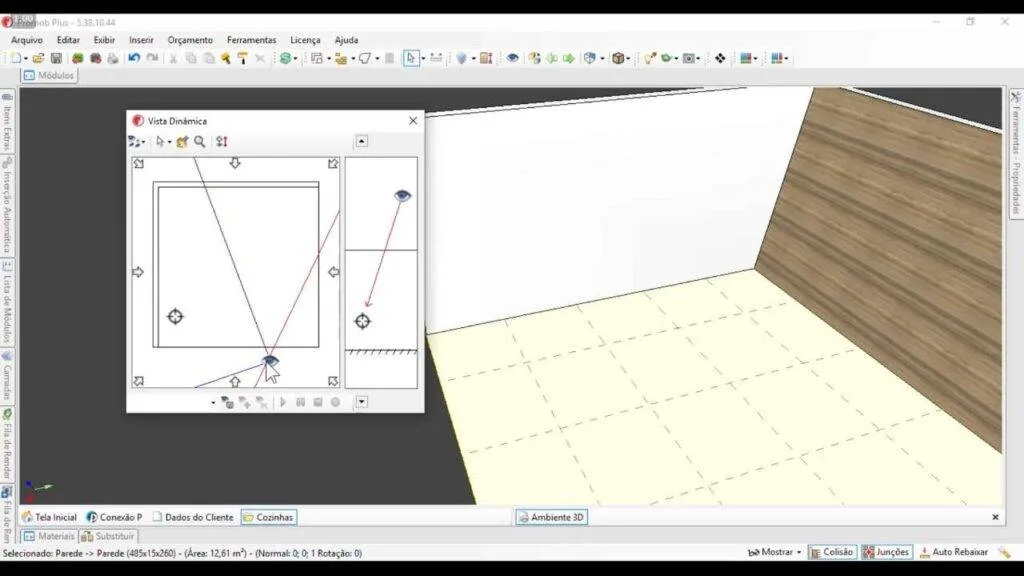Open the Mostrar dropdown
Image resolution: width=1024 pixels, height=576 pixels.
pos(775,552)
